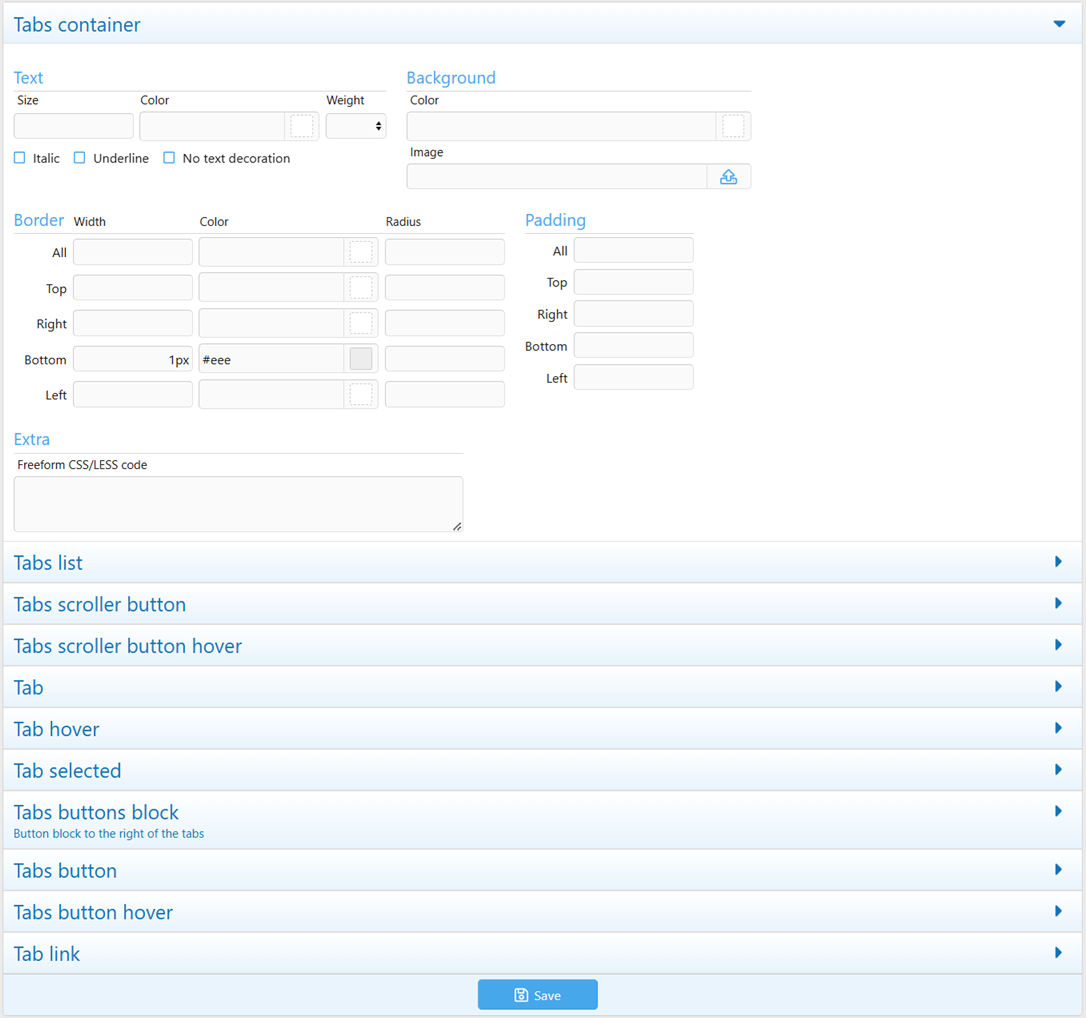Click the Border Bottom #eee color swatch
The width and height of the screenshot is (1086, 1018).
click(x=361, y=359)
